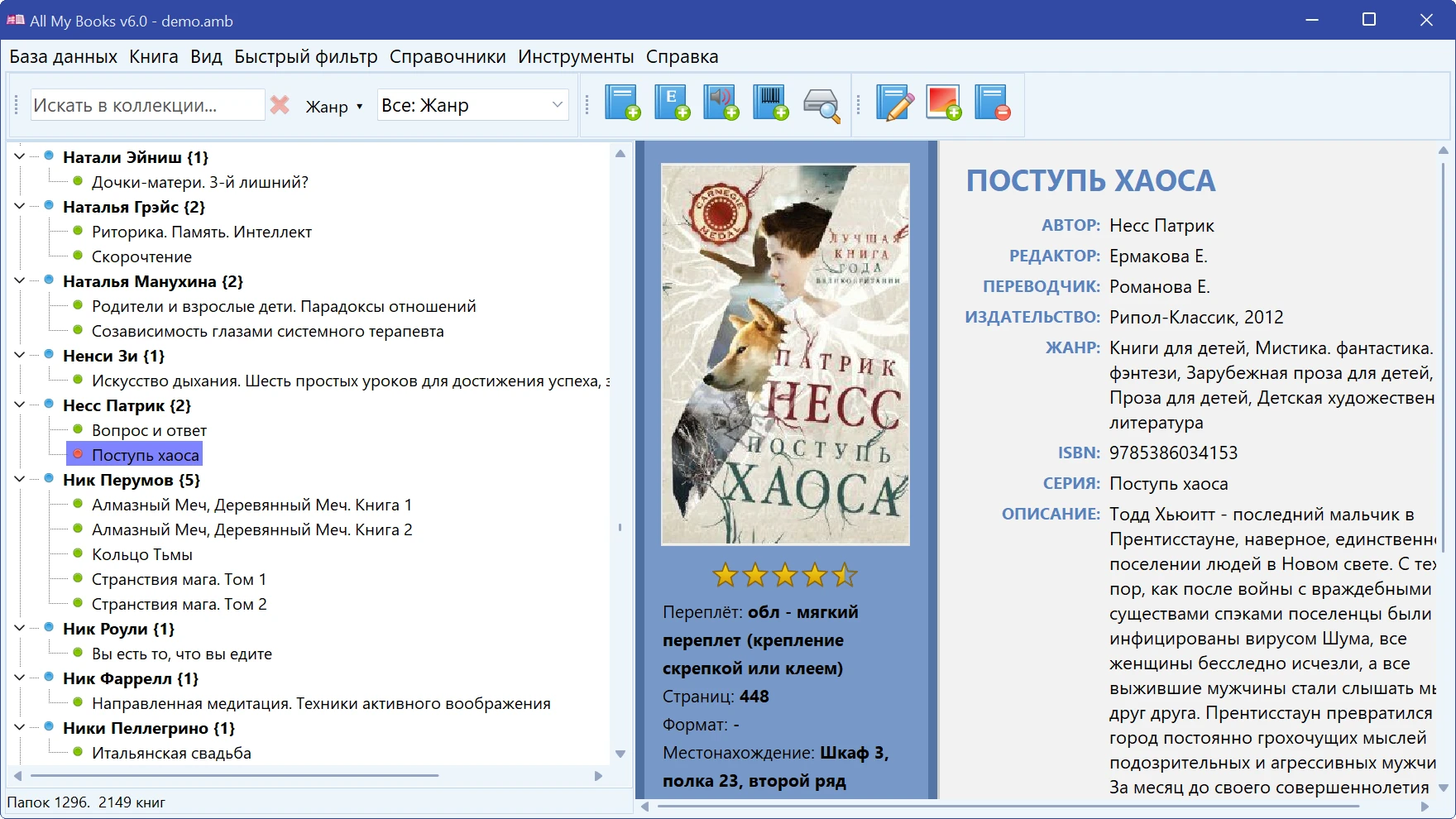Click the edit book pencil icon
The image size is (1456, 819).
tap(894, 103)
